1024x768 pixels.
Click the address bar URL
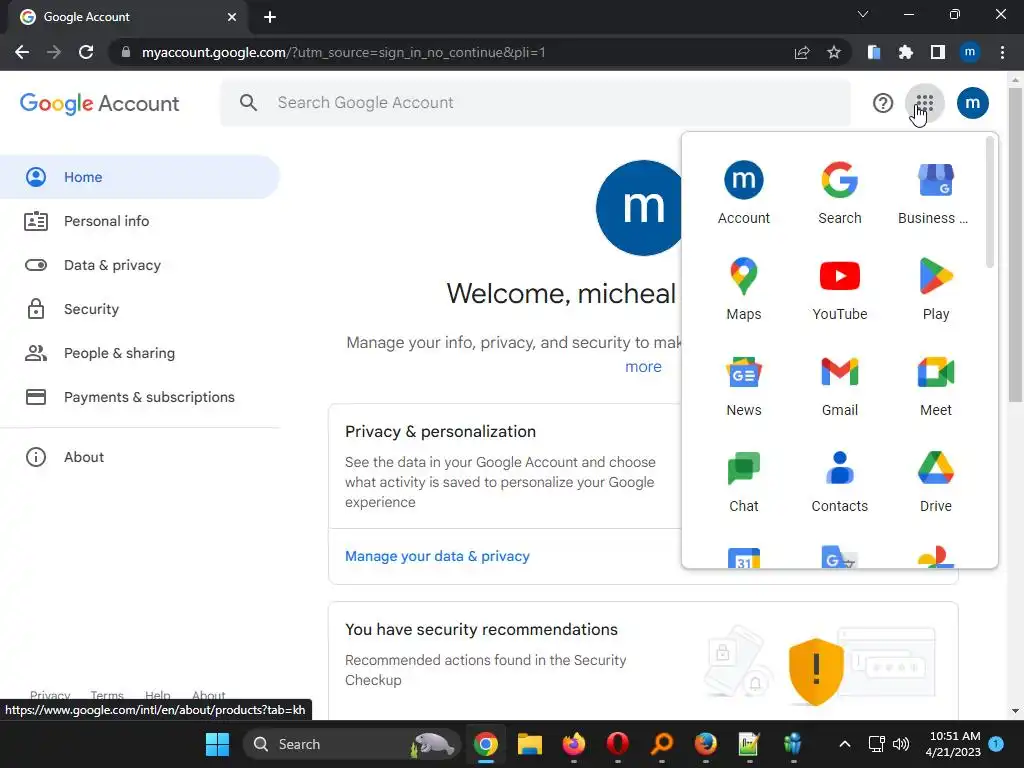coord(344,52)
